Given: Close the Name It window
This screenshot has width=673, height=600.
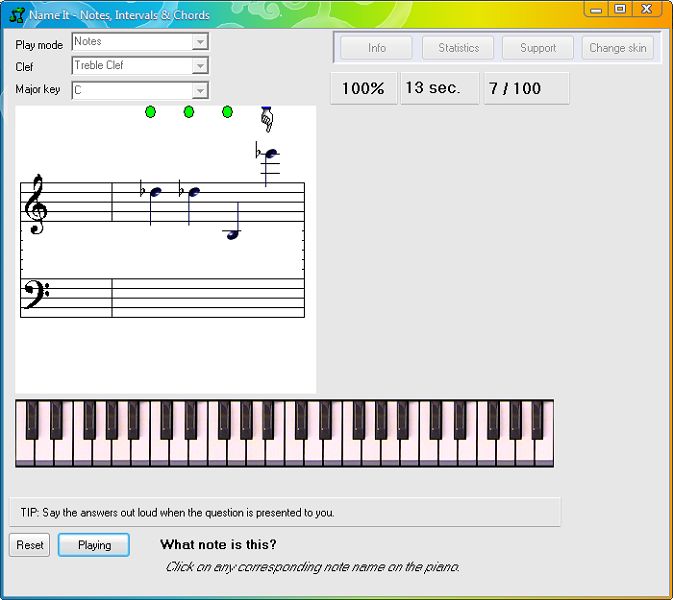Looking at the screenshot, I should point(647,9).
